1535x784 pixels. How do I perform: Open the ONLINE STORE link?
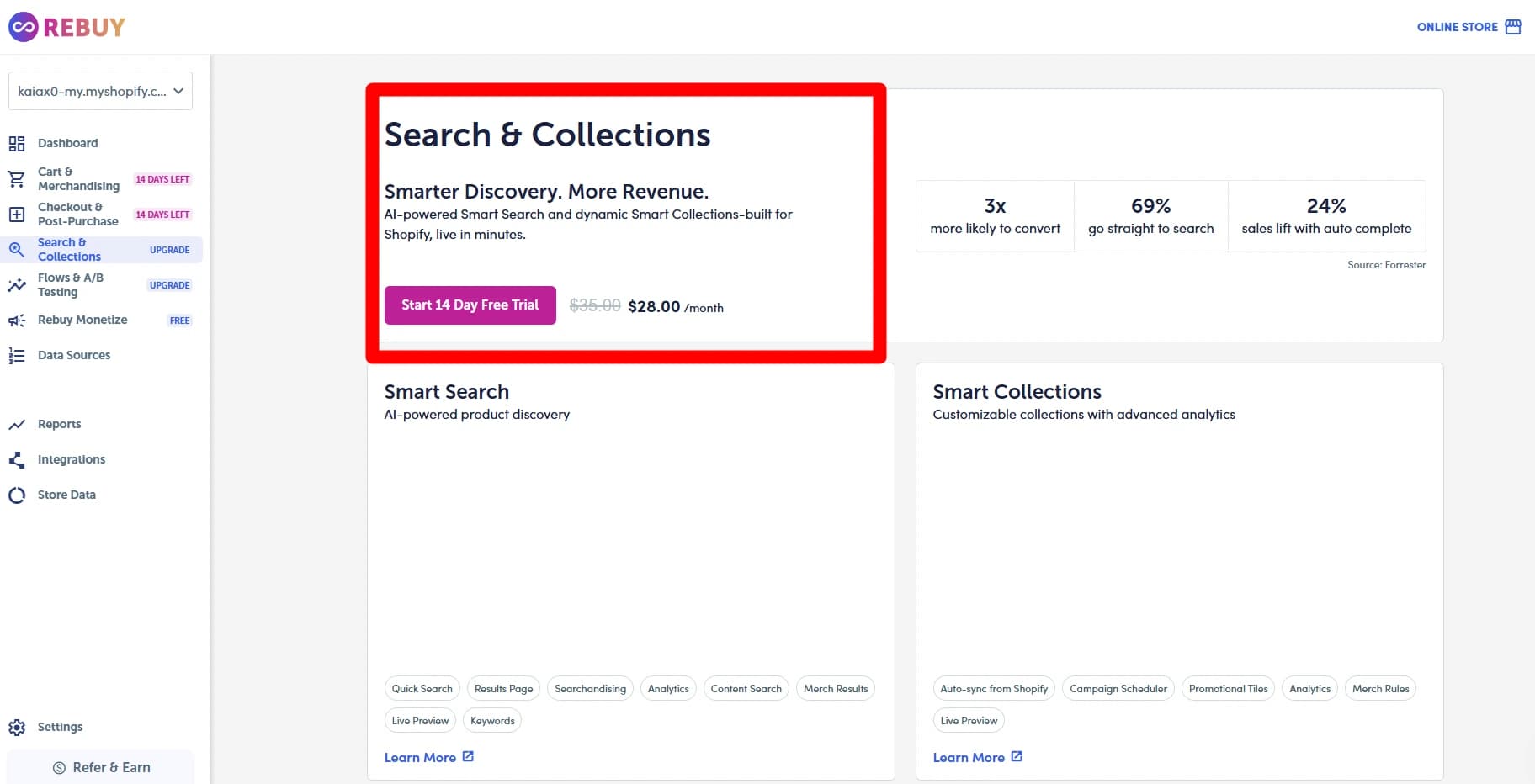1469,27
